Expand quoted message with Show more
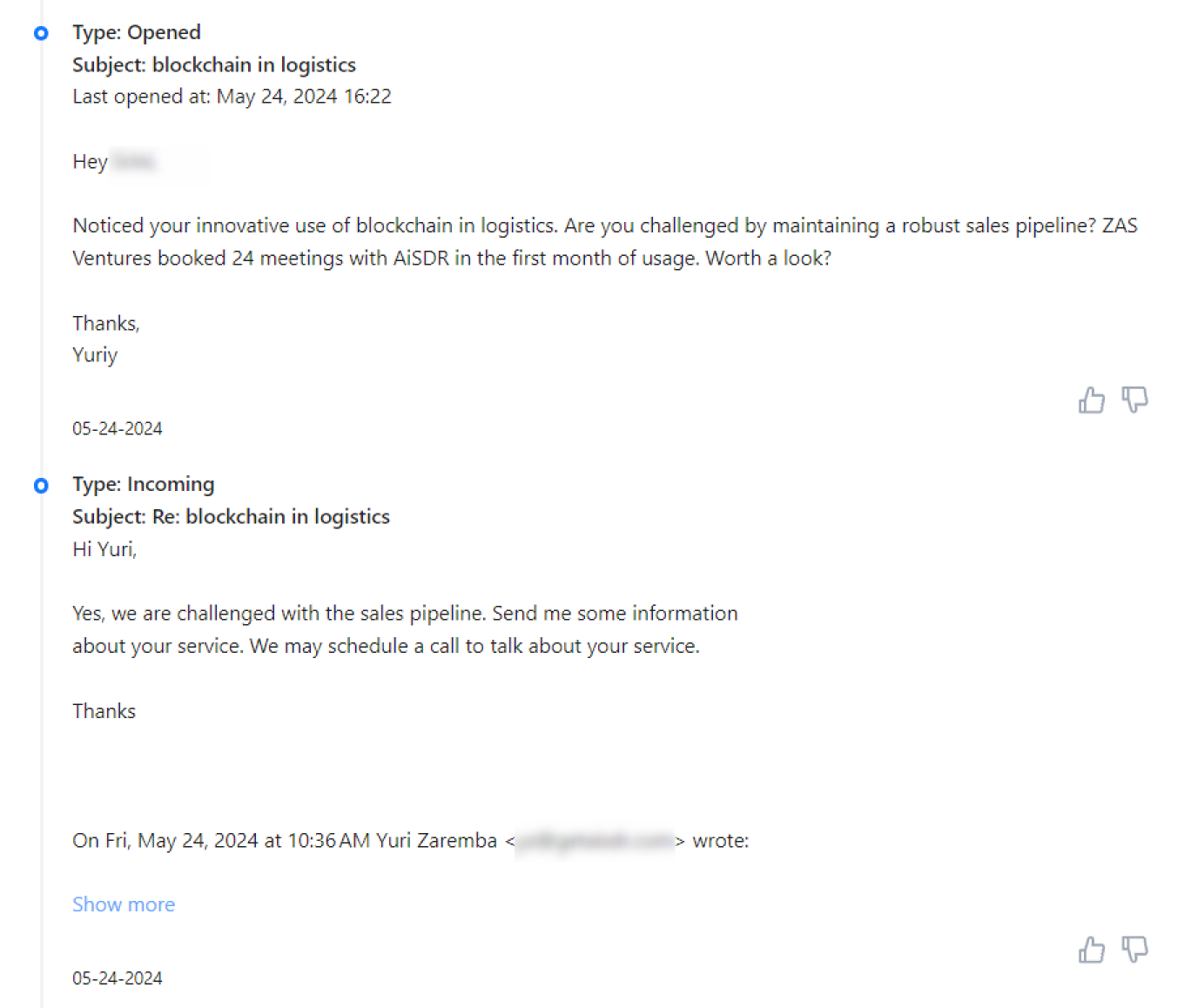The height and width of the screenshot is (1008, 1191). 124,904
